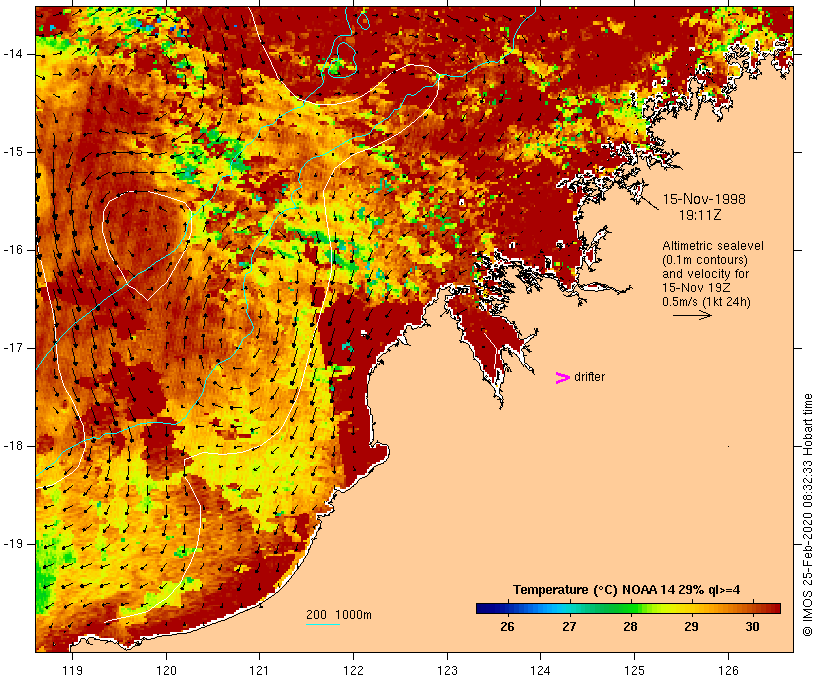The width and height of the screenshot is (820, 680).
Task: Click the longitude axis label '121'
Action: coord(259,670)
